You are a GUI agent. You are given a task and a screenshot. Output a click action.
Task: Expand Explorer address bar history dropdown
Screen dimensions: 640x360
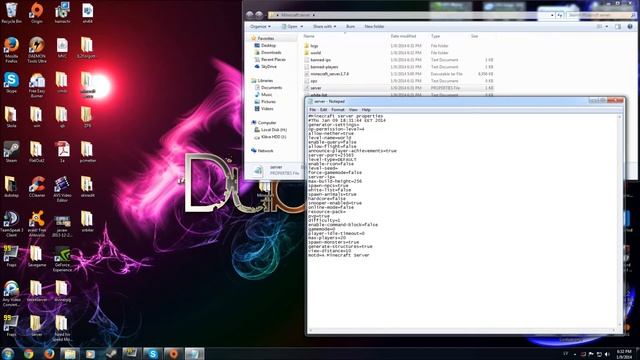coord(552,15)
